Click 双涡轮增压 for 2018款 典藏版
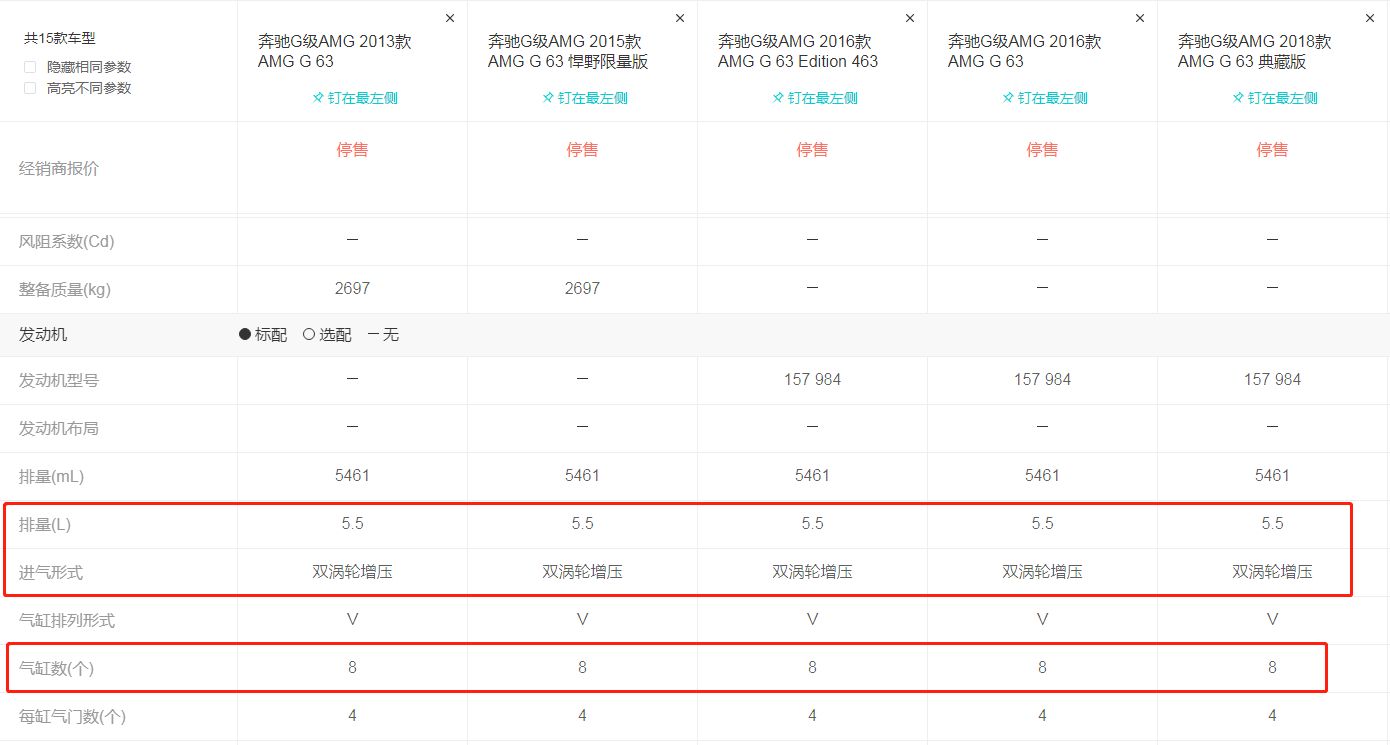1390x745 pixels. pyautogui.click(x=1272, y=572)
